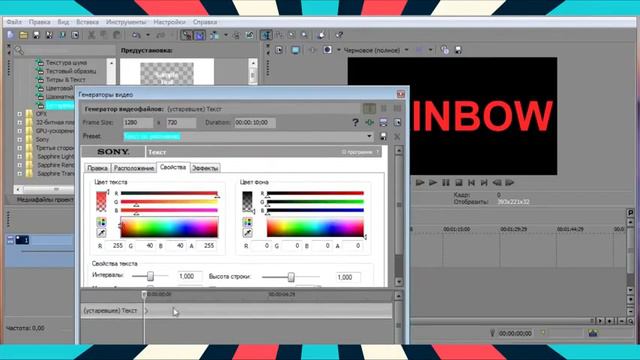Go to the end of the project
Viewport: 640px width, 360px height.
[x=484, y=182]
